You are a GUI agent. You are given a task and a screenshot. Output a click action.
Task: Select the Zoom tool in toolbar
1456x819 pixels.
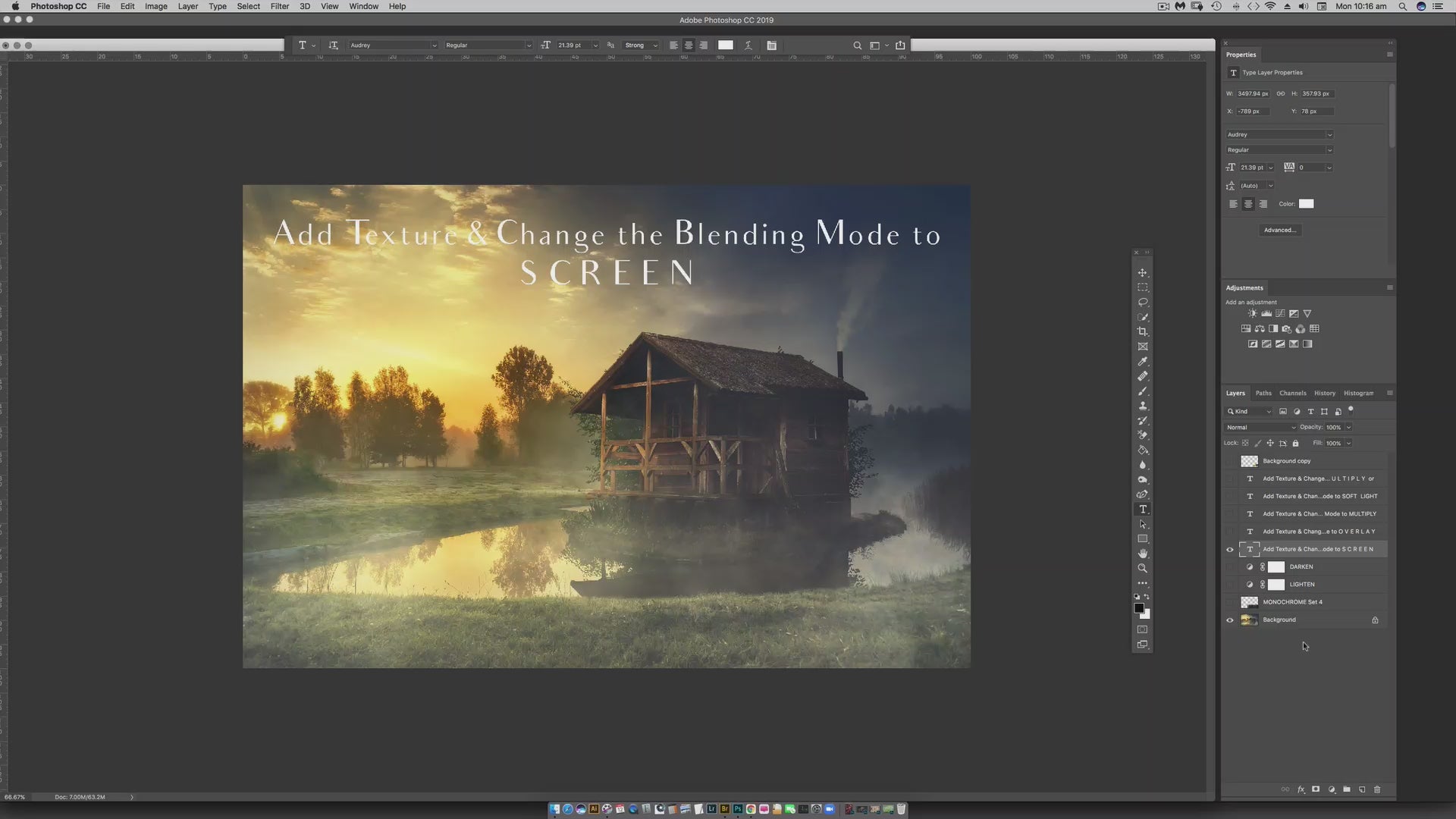1142,568
